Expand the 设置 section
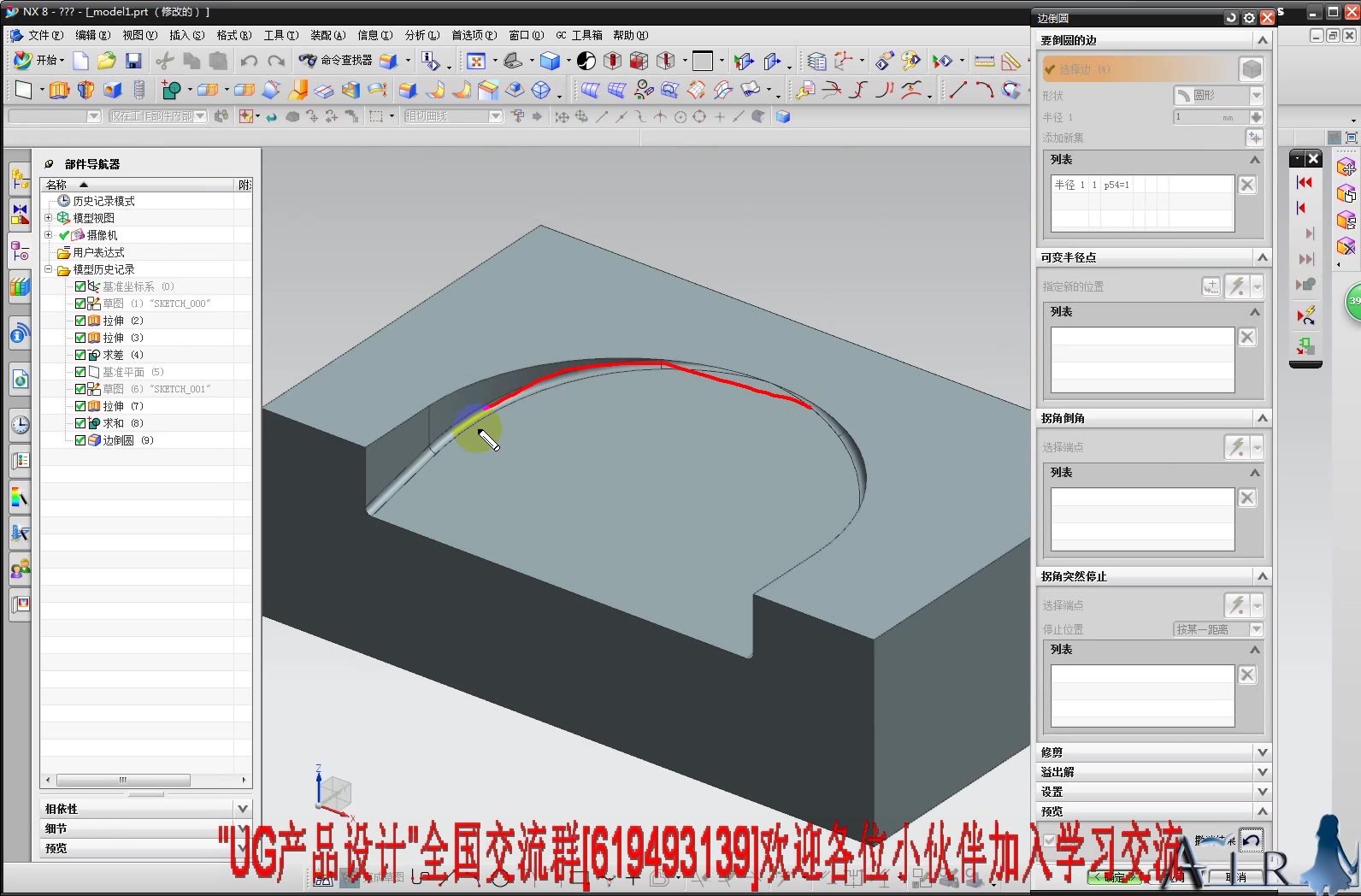Viewport: 1361px width, 896px height. pos(1262,792)
